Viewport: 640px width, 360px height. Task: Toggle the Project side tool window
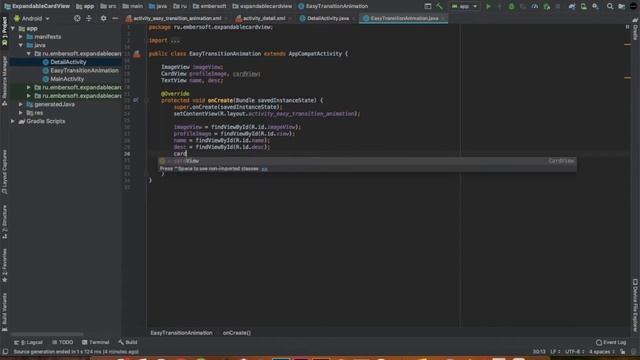tap(4, 32)
